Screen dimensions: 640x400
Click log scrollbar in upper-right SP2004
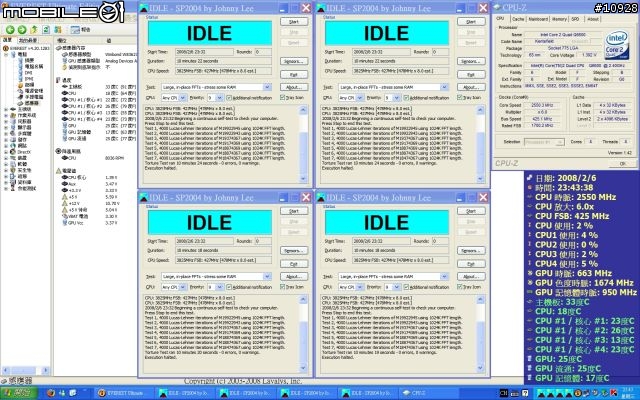coord(480,144)
